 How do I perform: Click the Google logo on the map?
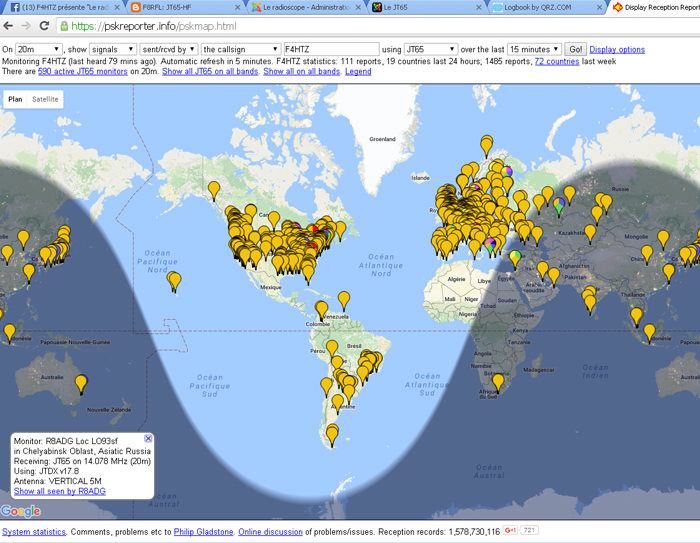[21, 510]
